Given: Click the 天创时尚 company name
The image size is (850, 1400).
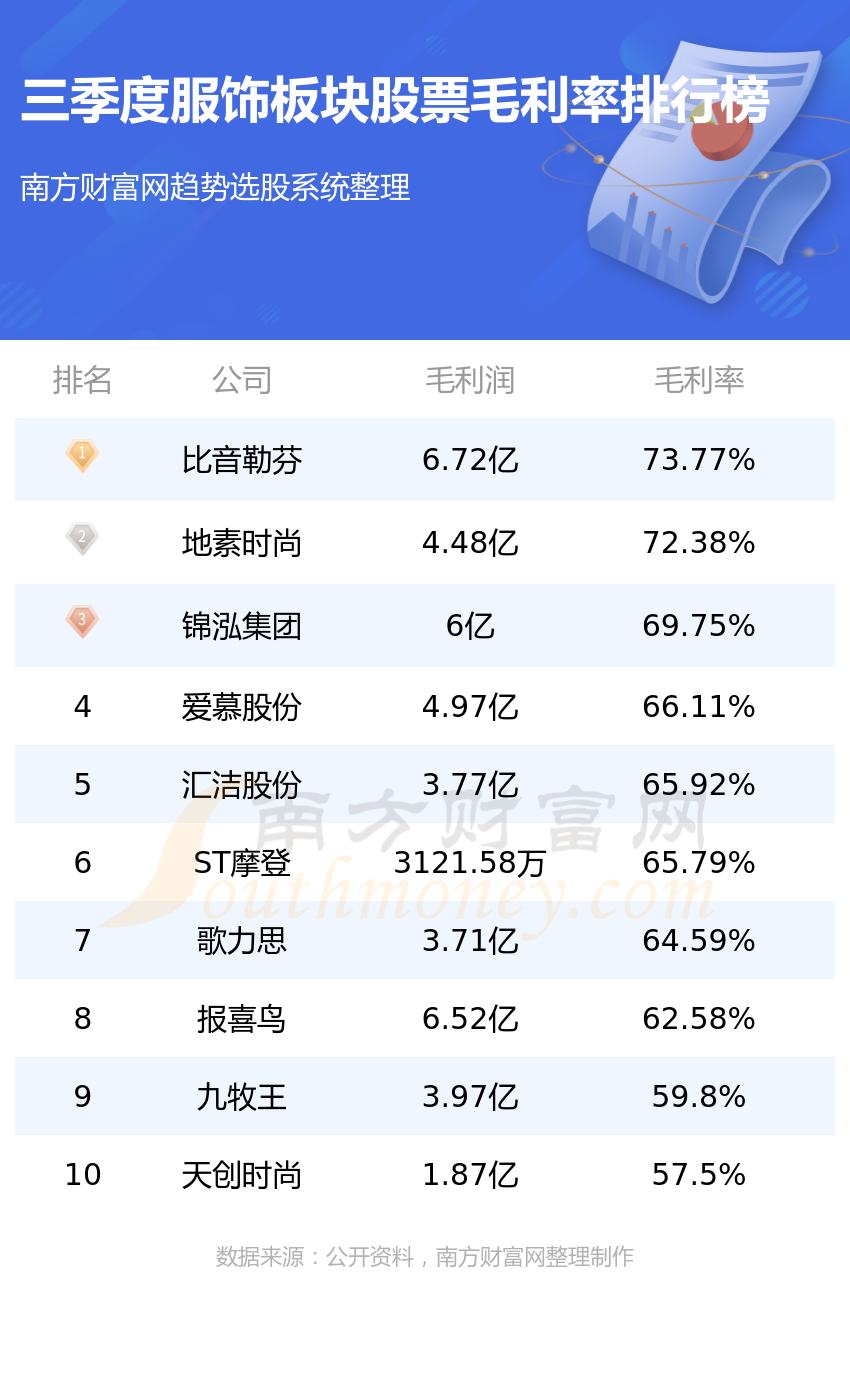Looking at the screenshot, I should (242, 1174).
